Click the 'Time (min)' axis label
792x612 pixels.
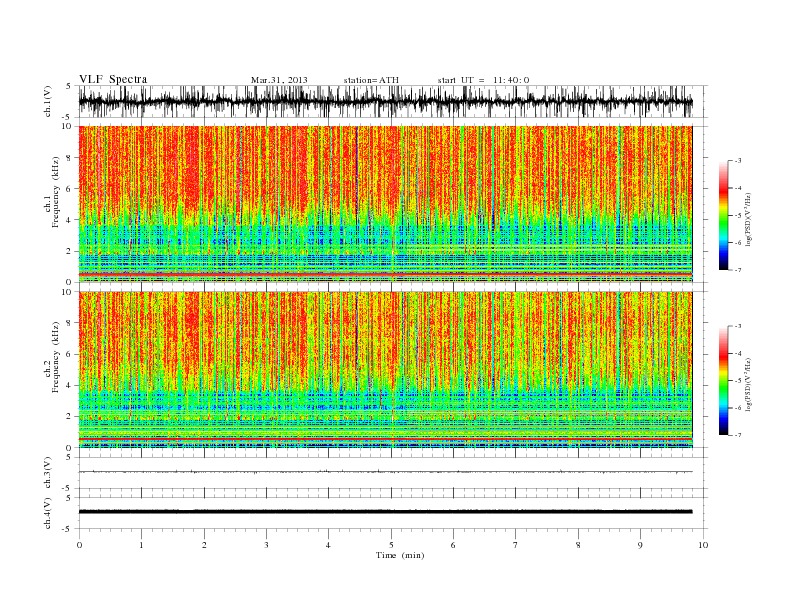400,555
